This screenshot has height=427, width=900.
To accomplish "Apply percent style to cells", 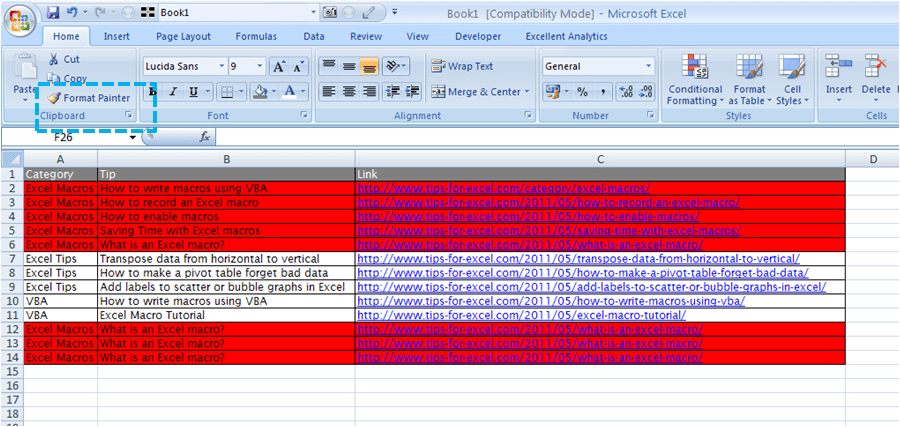I will click(583, 91).
